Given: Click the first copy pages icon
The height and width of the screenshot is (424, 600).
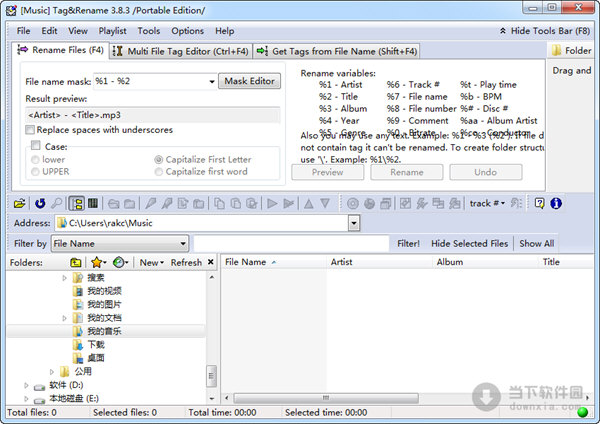Looking at the screenshot, I should click(x=219, y=203).
